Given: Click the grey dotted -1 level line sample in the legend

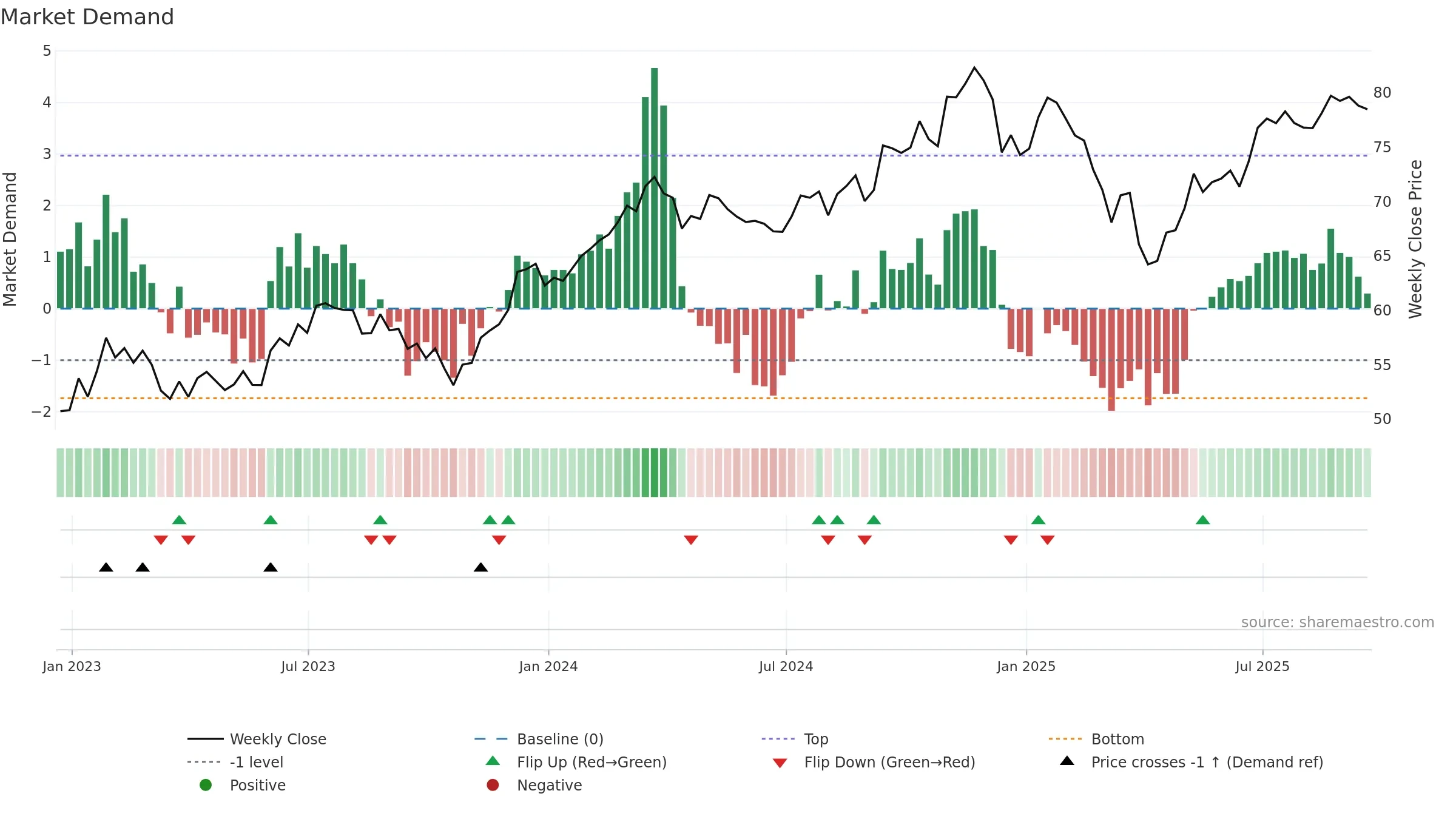Looking at the screenshot, I should tap(206, 762).
